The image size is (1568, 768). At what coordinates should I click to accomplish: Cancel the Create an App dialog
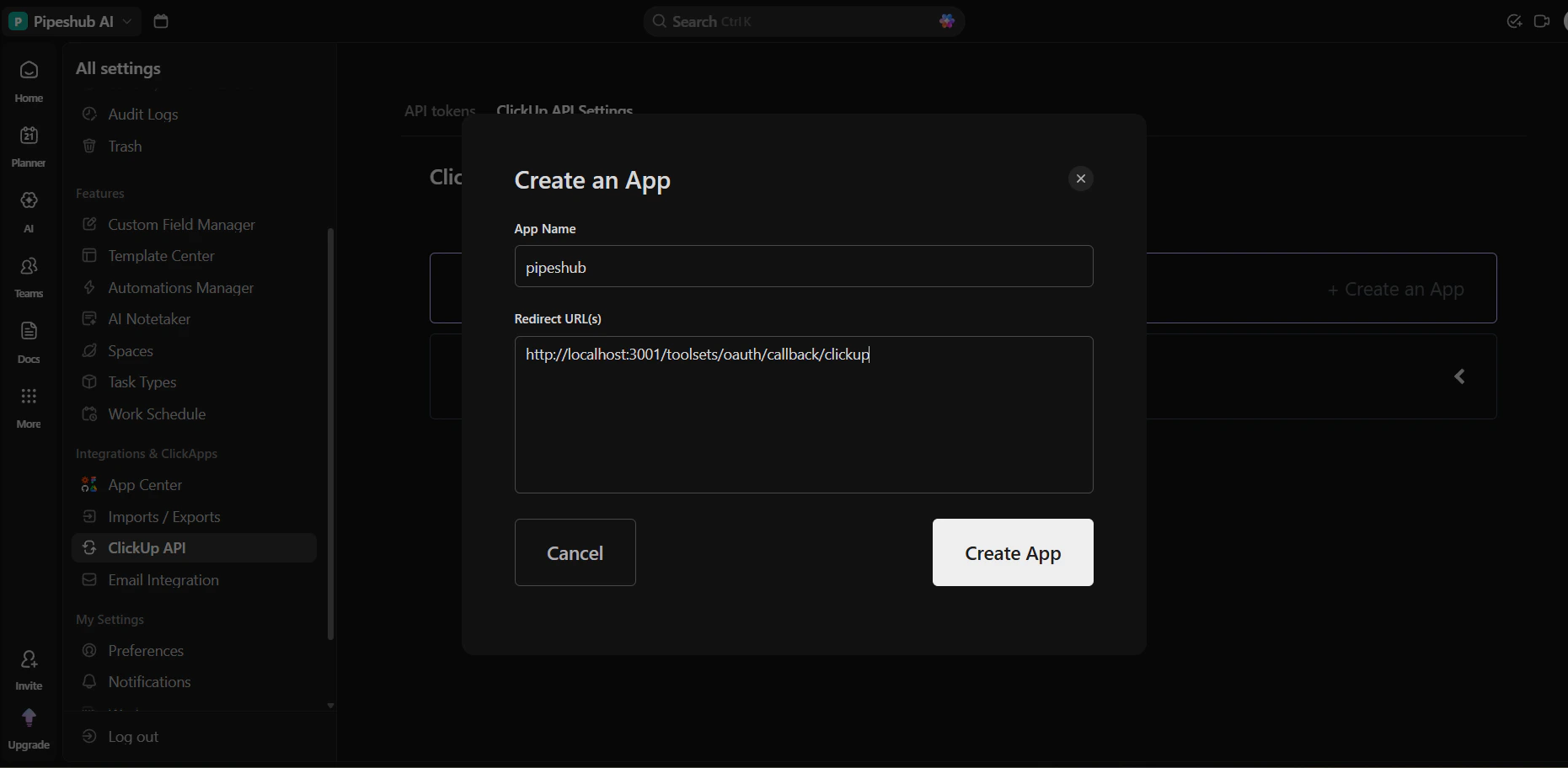point(575,552)
